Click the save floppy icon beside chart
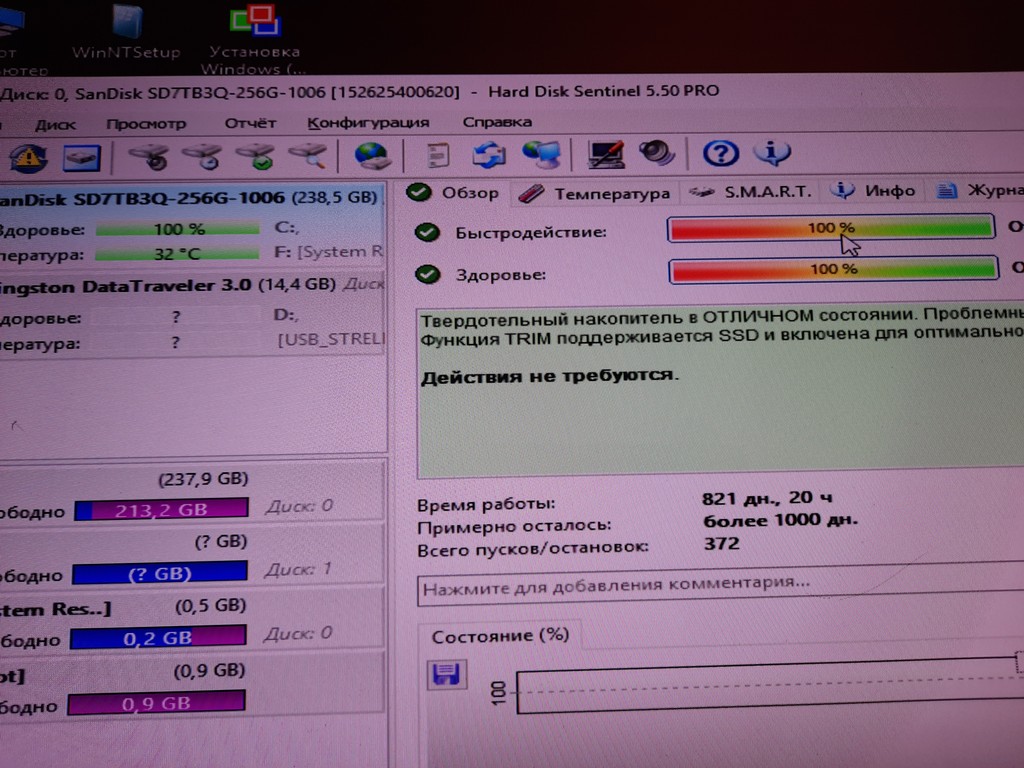 447,675
